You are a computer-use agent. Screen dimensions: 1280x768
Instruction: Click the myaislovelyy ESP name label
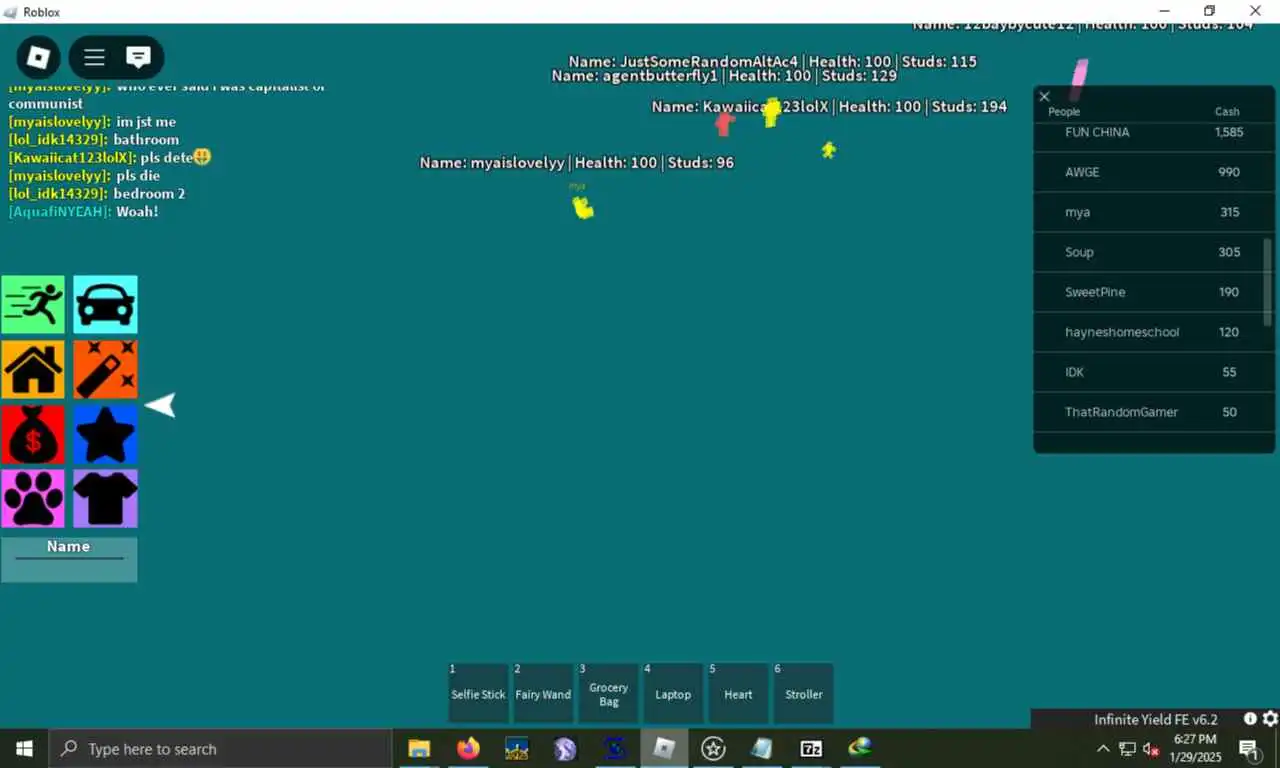coord(577,162)
